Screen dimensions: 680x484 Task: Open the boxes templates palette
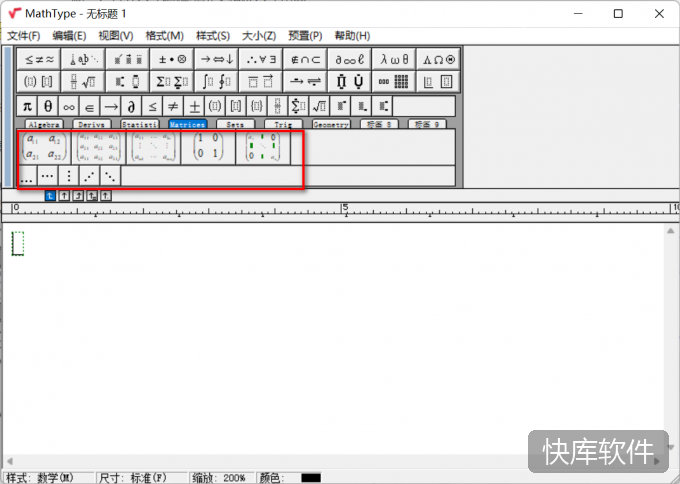438,81
